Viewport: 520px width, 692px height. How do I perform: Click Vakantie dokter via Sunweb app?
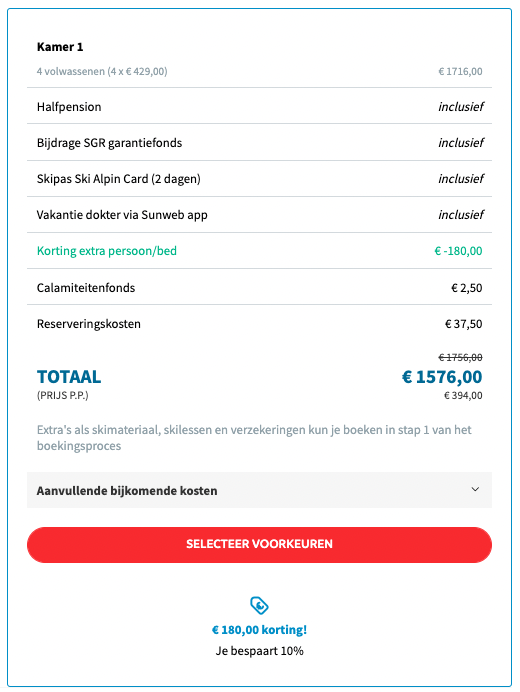pyautogui.click(x=122, y=215)
